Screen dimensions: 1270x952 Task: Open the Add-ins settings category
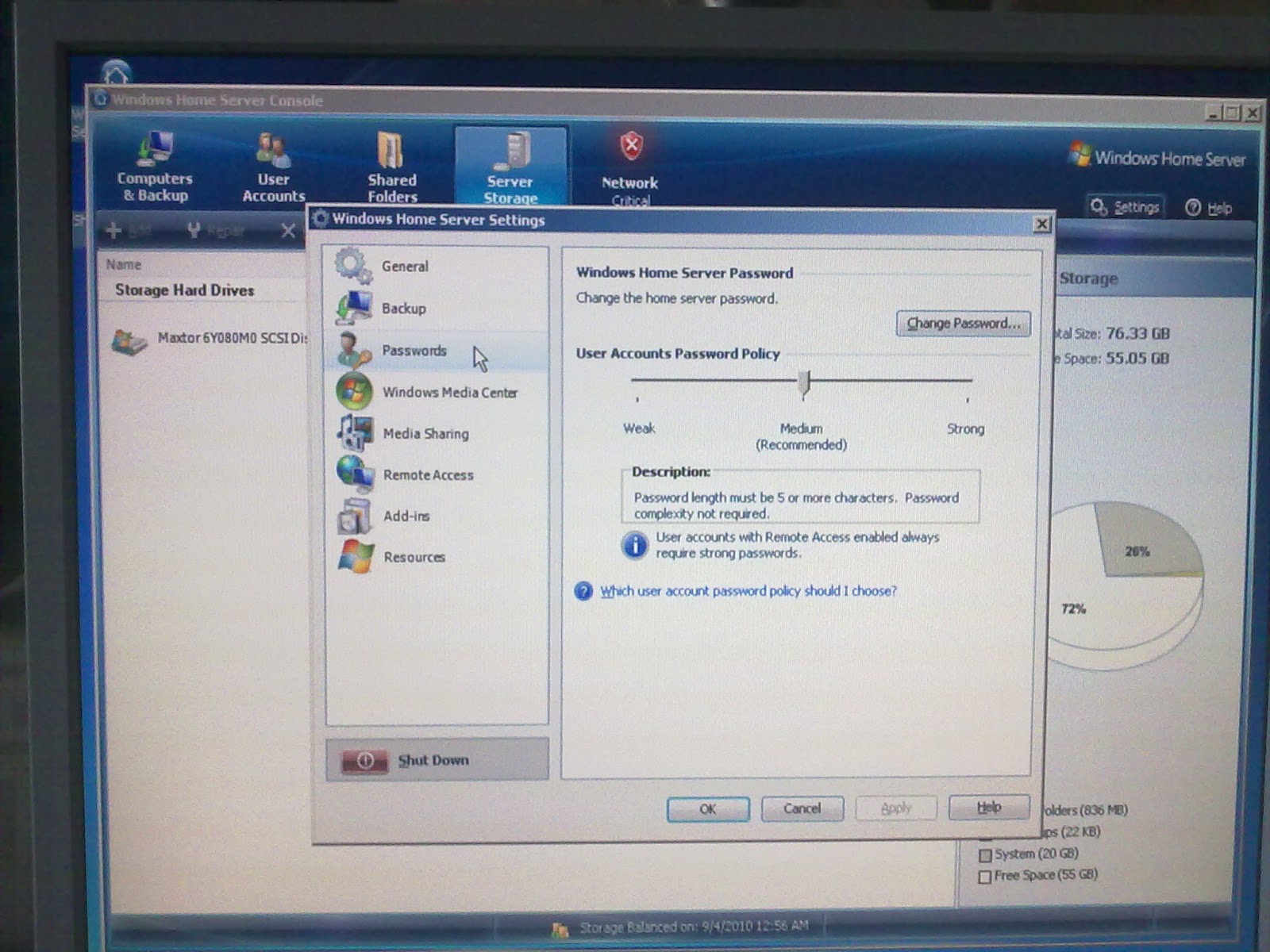(x=436, y=516)
